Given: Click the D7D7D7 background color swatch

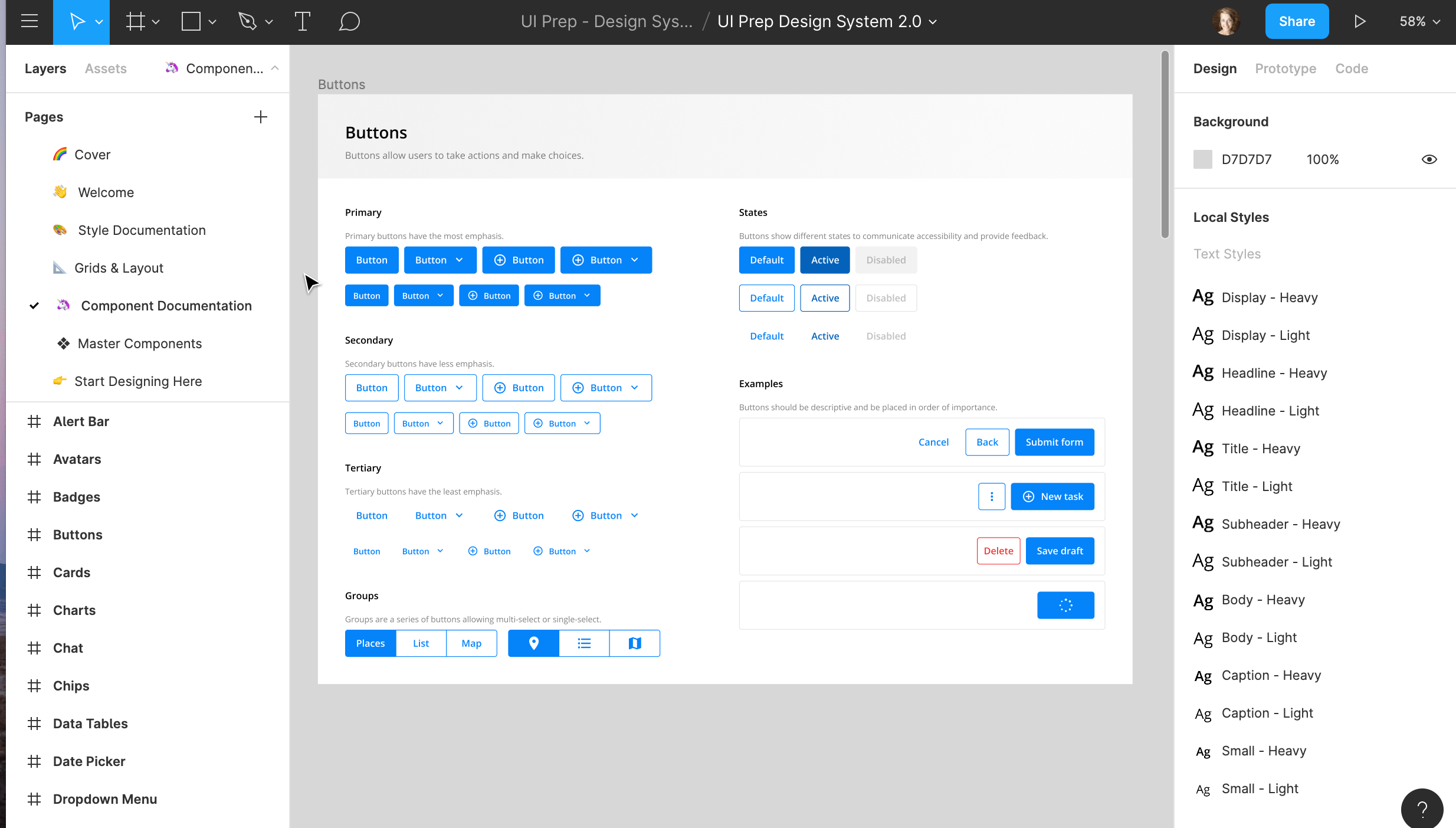Looking at the screenshot, I should pos(1202,159).
